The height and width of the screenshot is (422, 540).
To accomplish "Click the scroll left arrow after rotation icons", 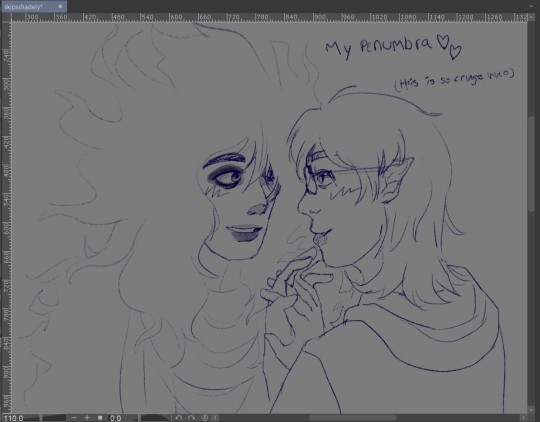I will point(215,418).
